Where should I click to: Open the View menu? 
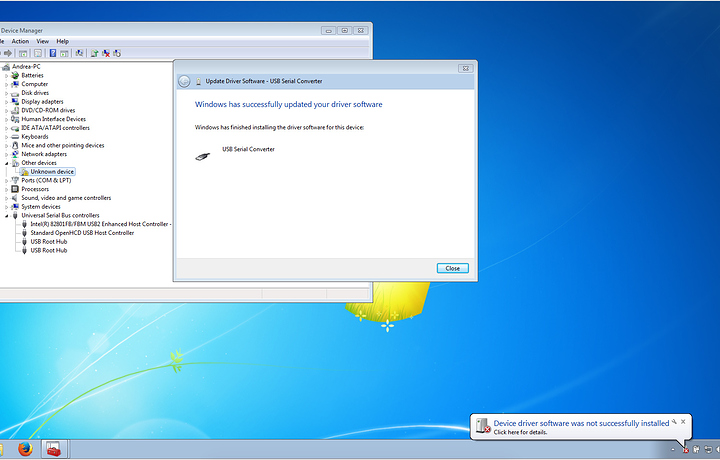43,41
